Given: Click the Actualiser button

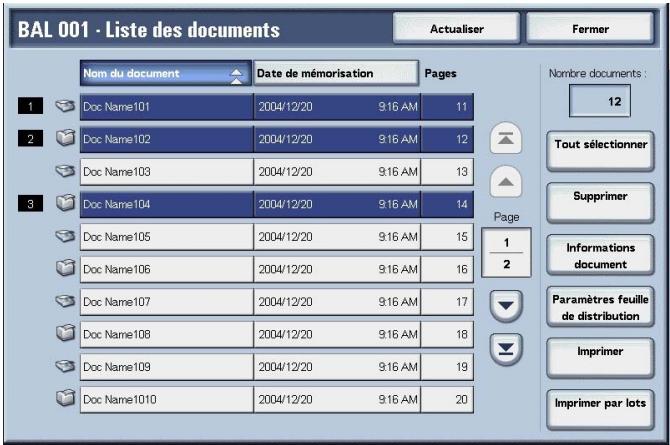Looking at the screenshot, I should (x=456, y=28).
